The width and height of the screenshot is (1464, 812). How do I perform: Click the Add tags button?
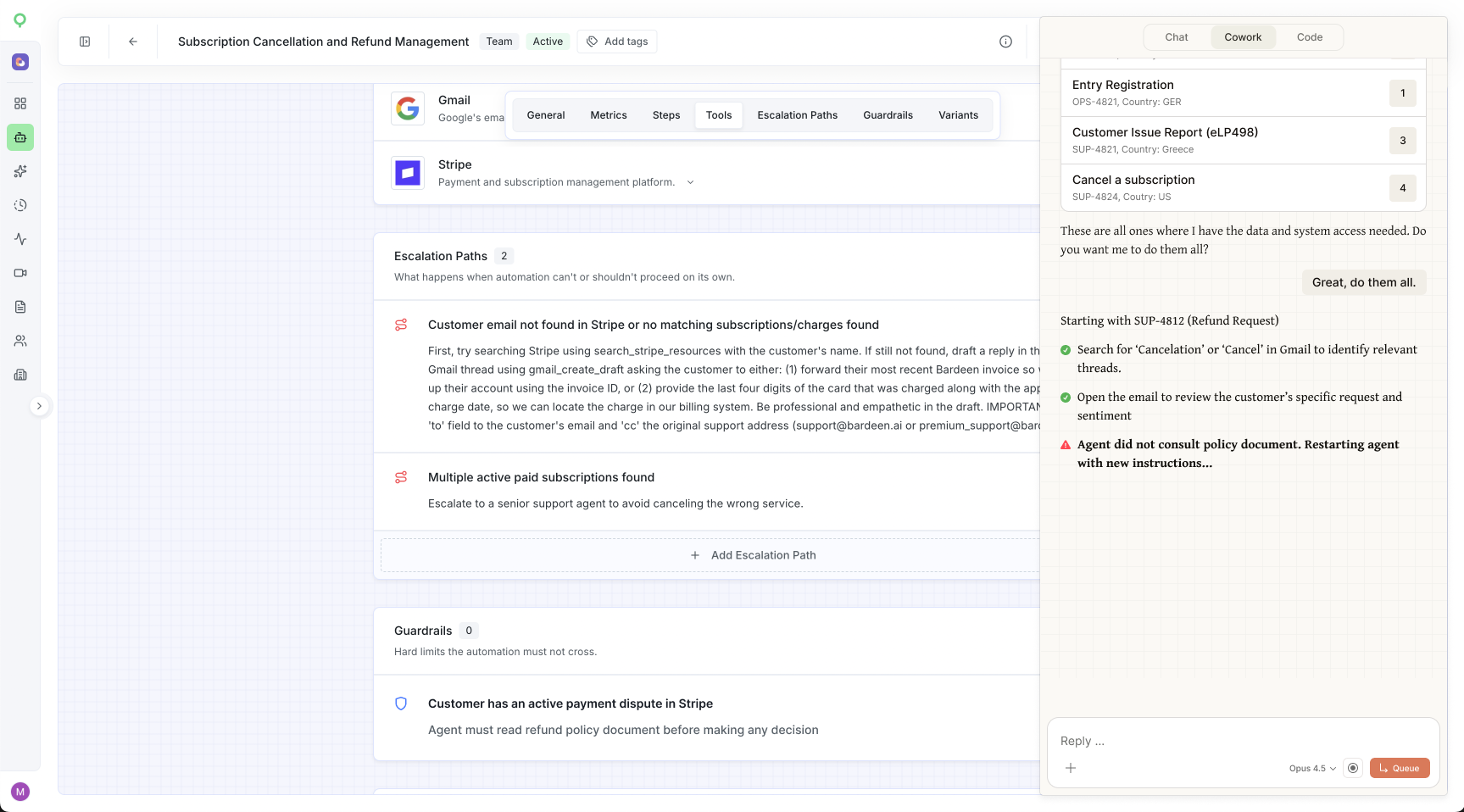[617, 42]
